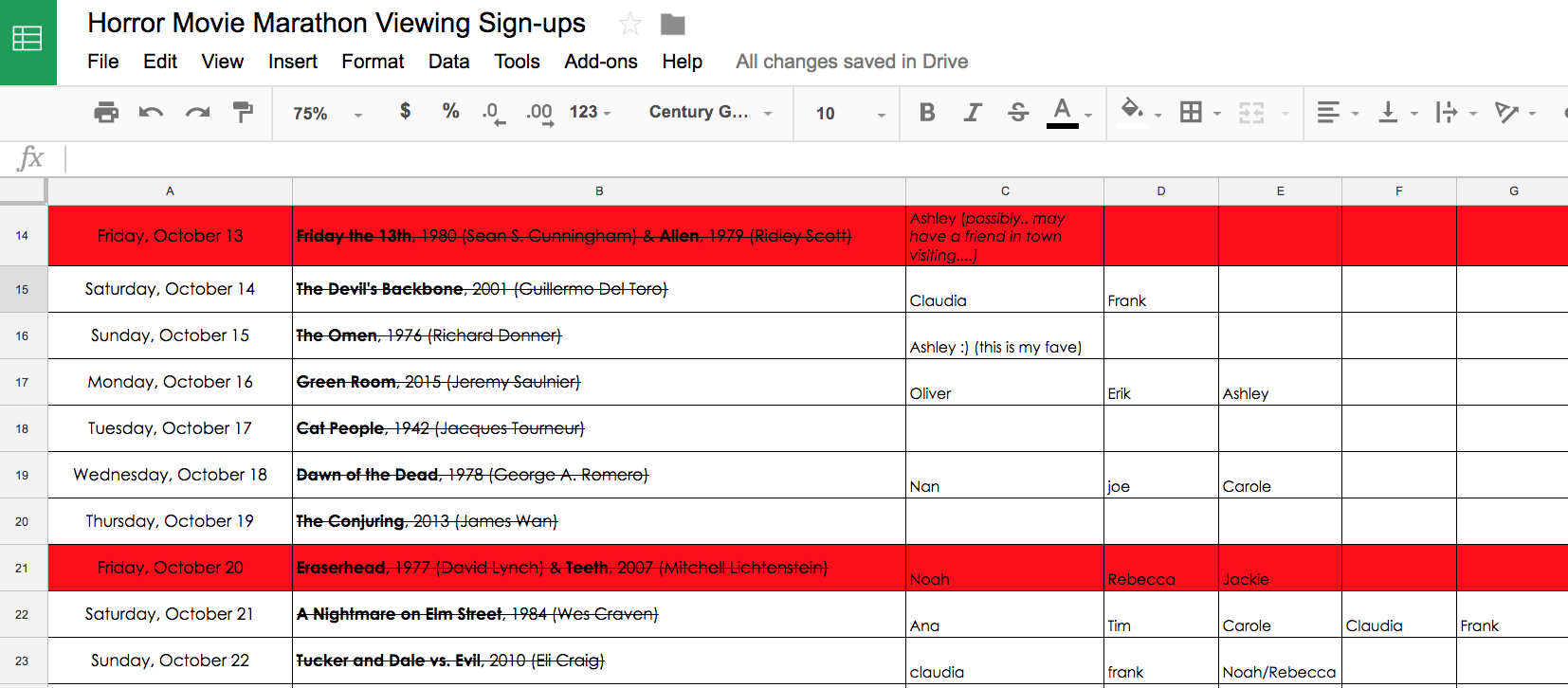Format as currency with dollar button

pyautogui.click(x=405, y=112)
